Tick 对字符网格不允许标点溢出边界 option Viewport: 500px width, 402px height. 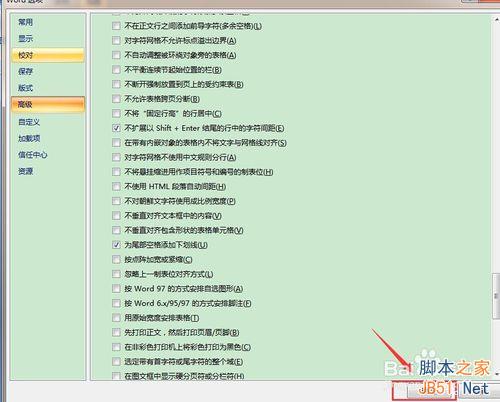pyautogui.click(x=116, y=40)
